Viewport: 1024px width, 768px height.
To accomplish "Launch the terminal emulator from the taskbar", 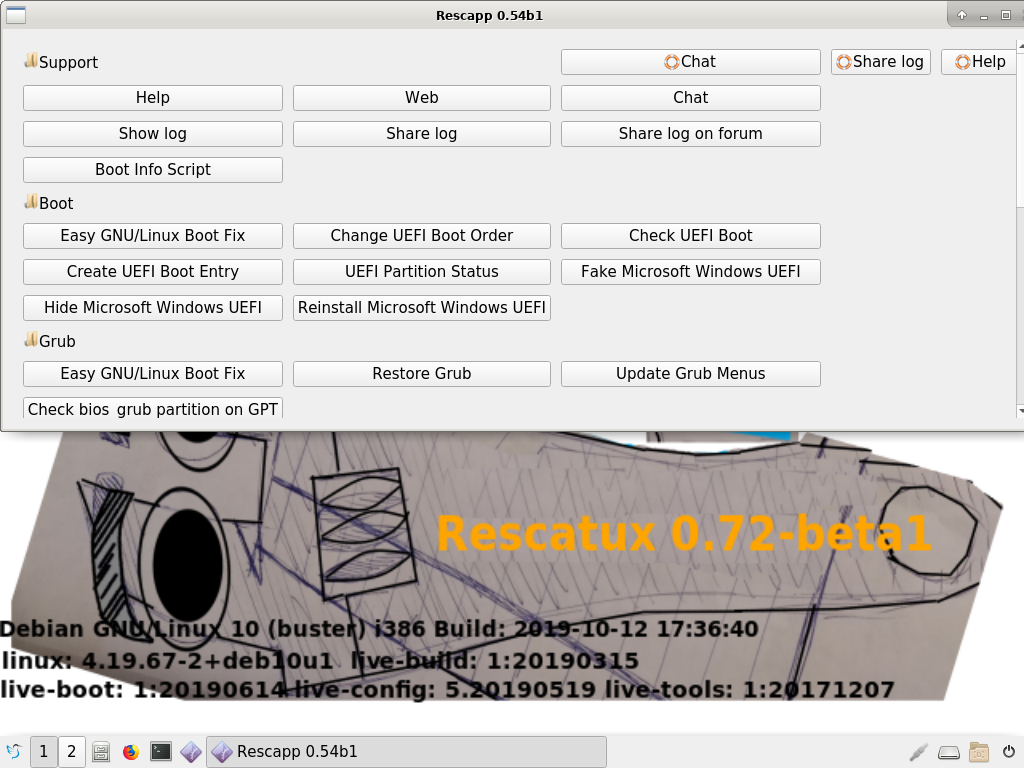I will (160, 751).
